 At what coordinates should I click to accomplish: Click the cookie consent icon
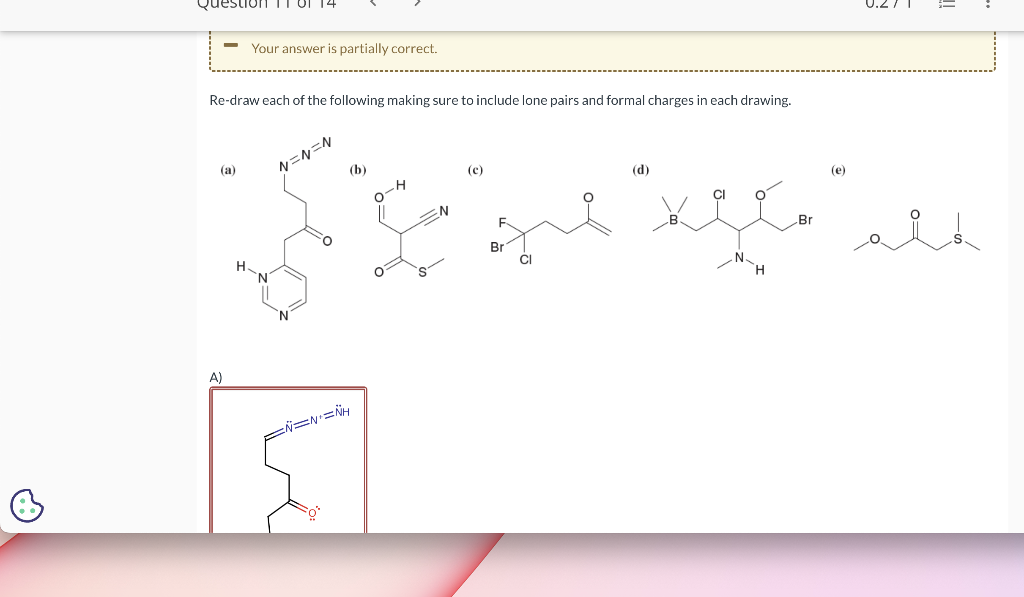27,507
